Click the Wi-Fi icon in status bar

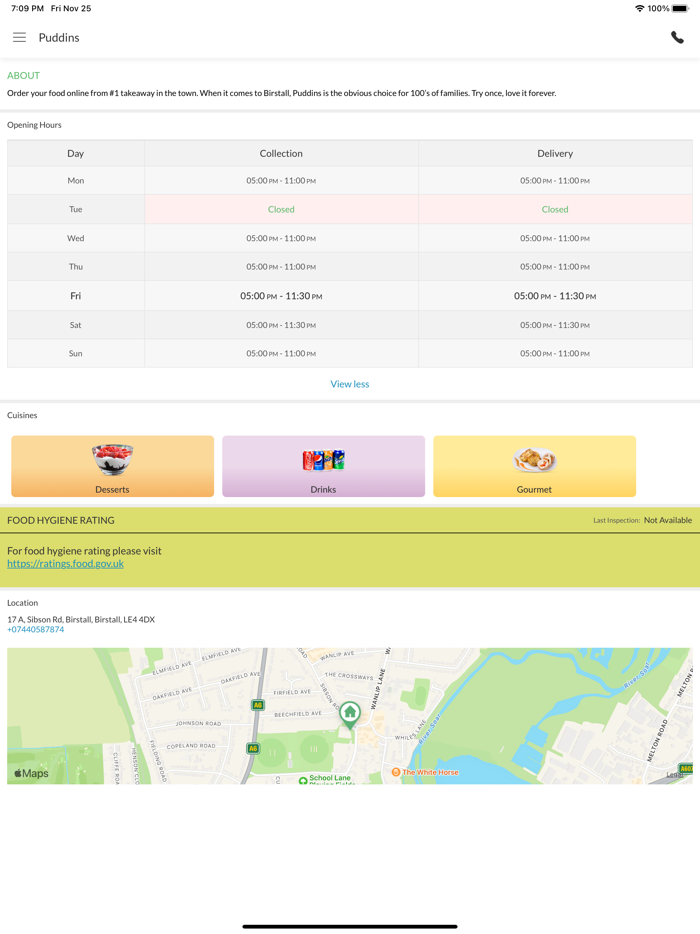tap(640, 8)
